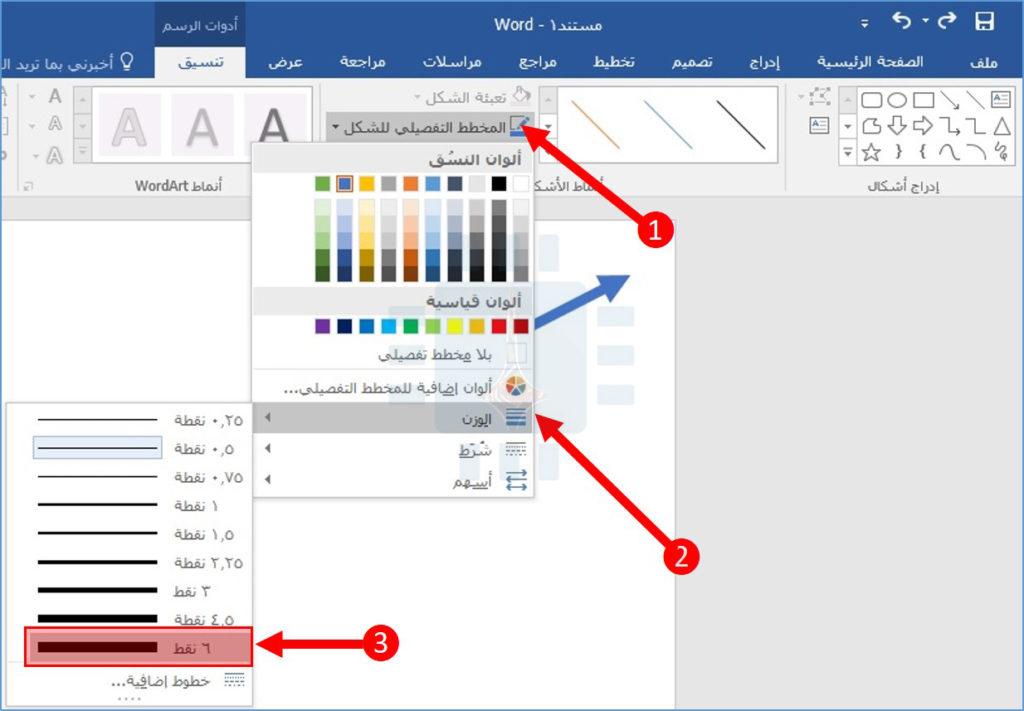Image resolution: width=1024 pixels, height=711 pixels.
Task: Pick the elbow connector shape
Action: (x=975, y=125)
